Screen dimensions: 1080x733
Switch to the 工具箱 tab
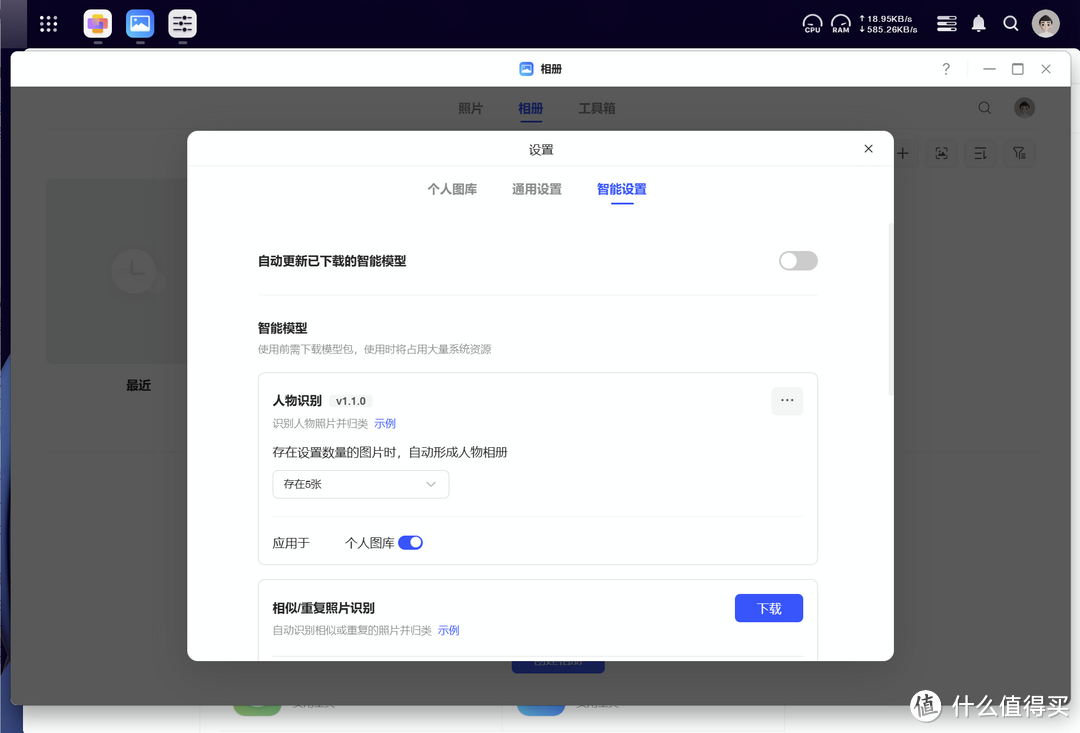coord(597,107)
